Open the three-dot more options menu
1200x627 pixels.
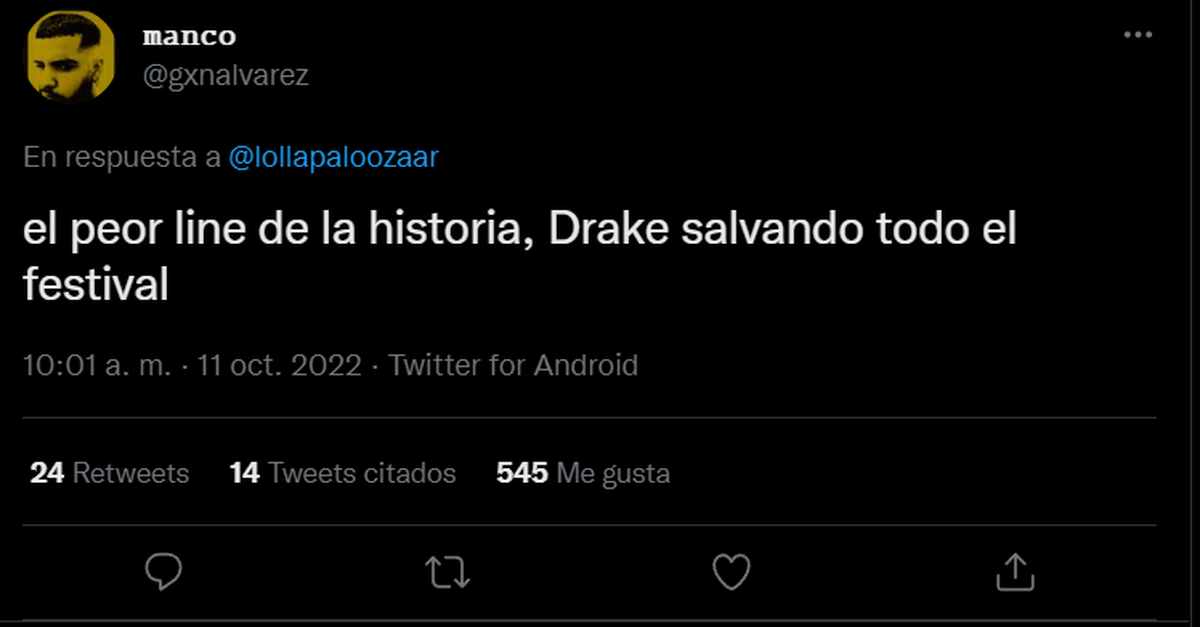point(1138,35)
